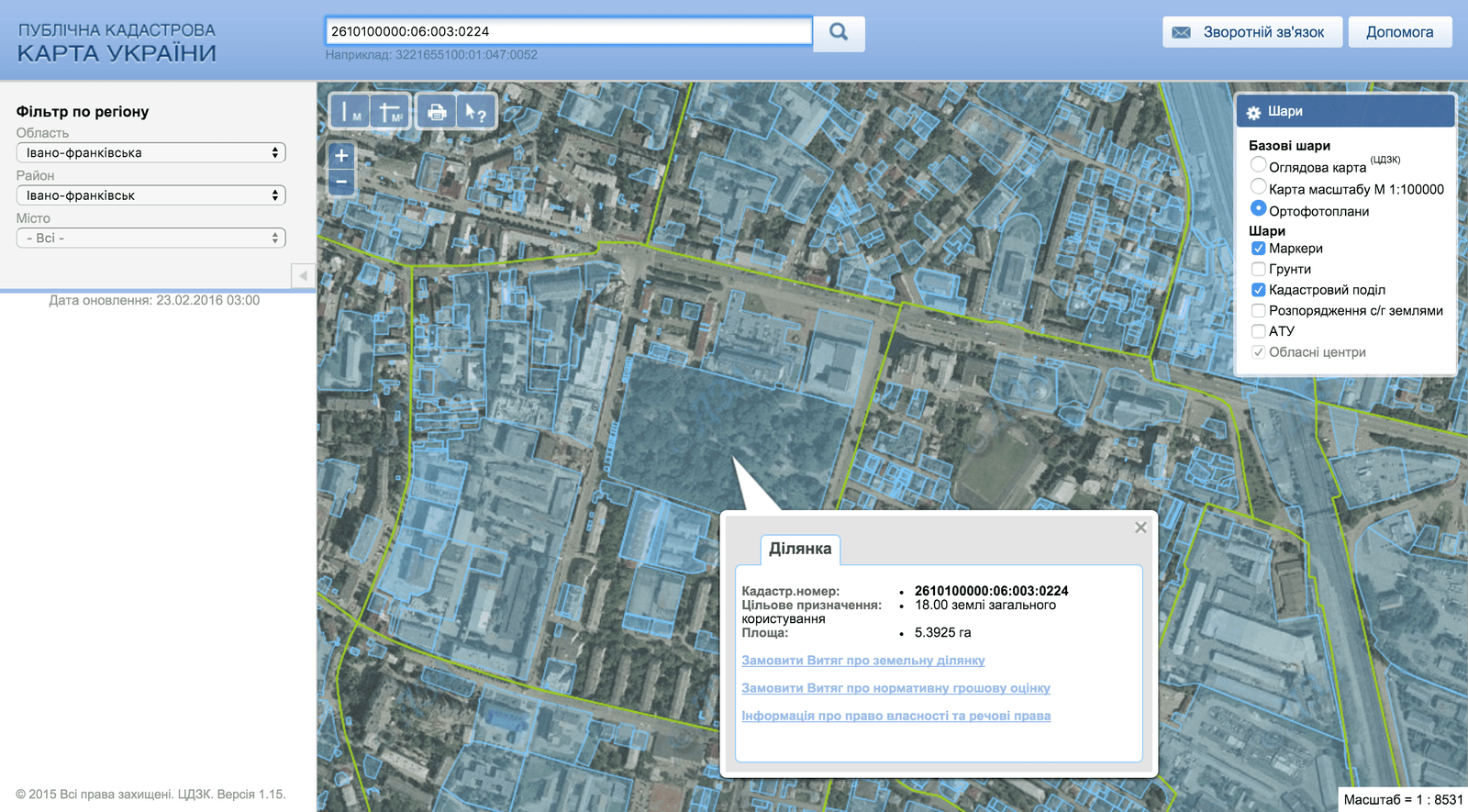Click the magnifier search button

[839, 32]
